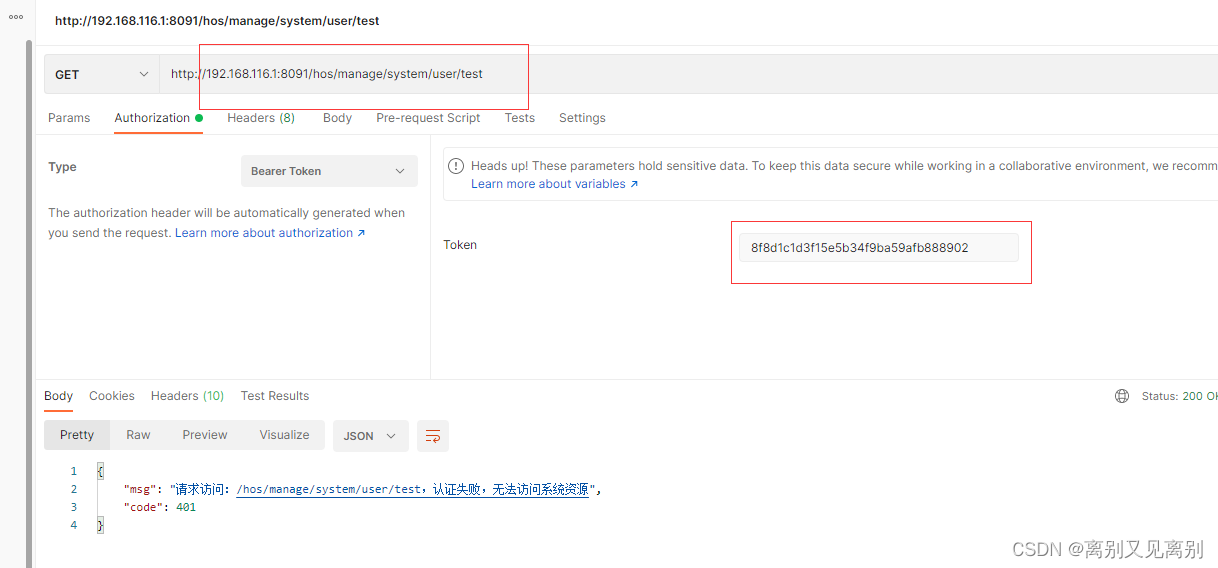Click the three-dots sidebar options icon
Viewport: 1218px width, 568px height.
click(x=15, y=17)
